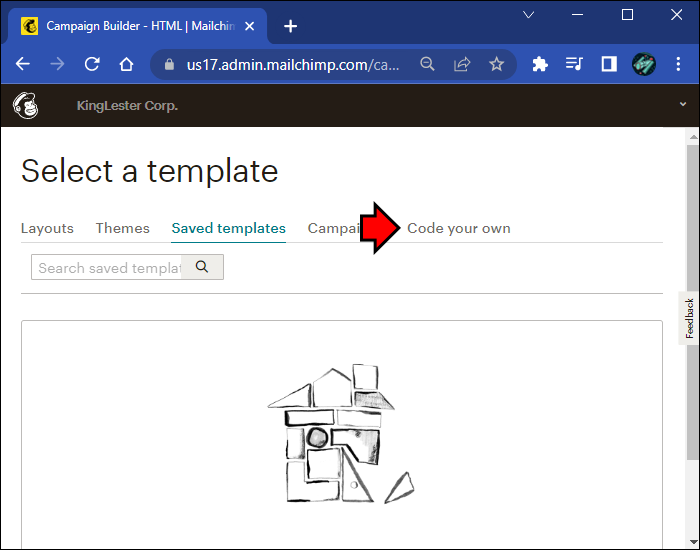This screenshot has height=550, width=700.
Task: Open the media control icon
Action: point(574,64)
